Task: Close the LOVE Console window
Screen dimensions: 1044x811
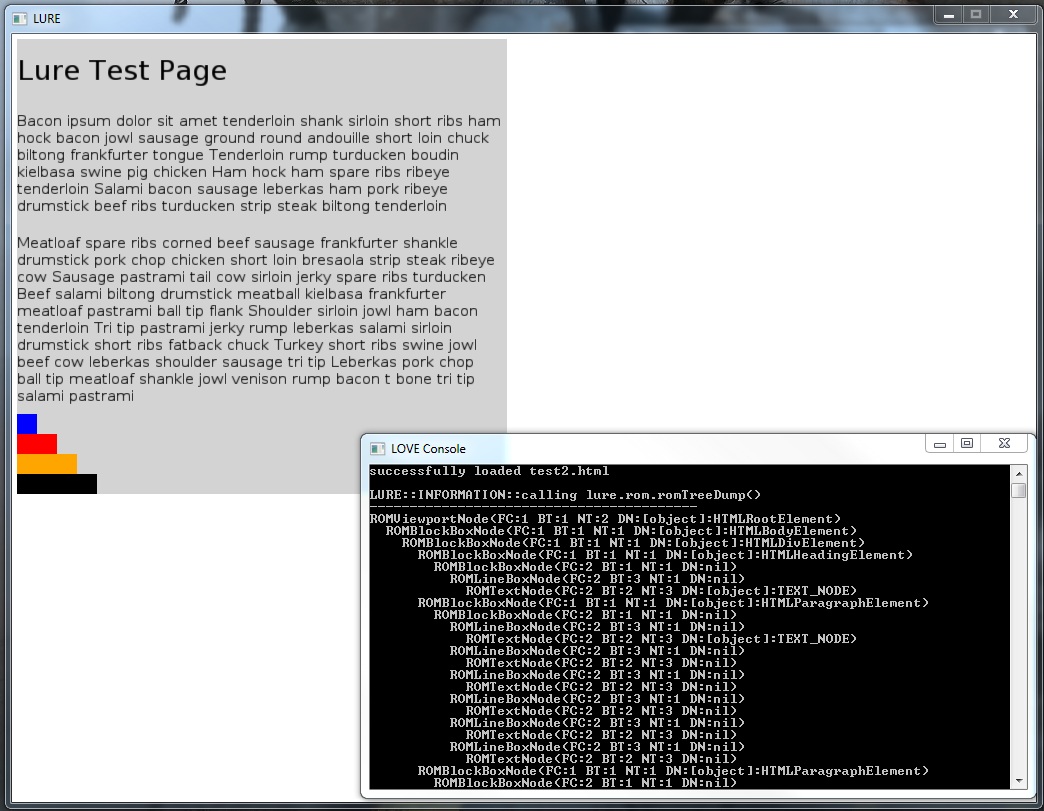Action: (x=1003, y=444)
